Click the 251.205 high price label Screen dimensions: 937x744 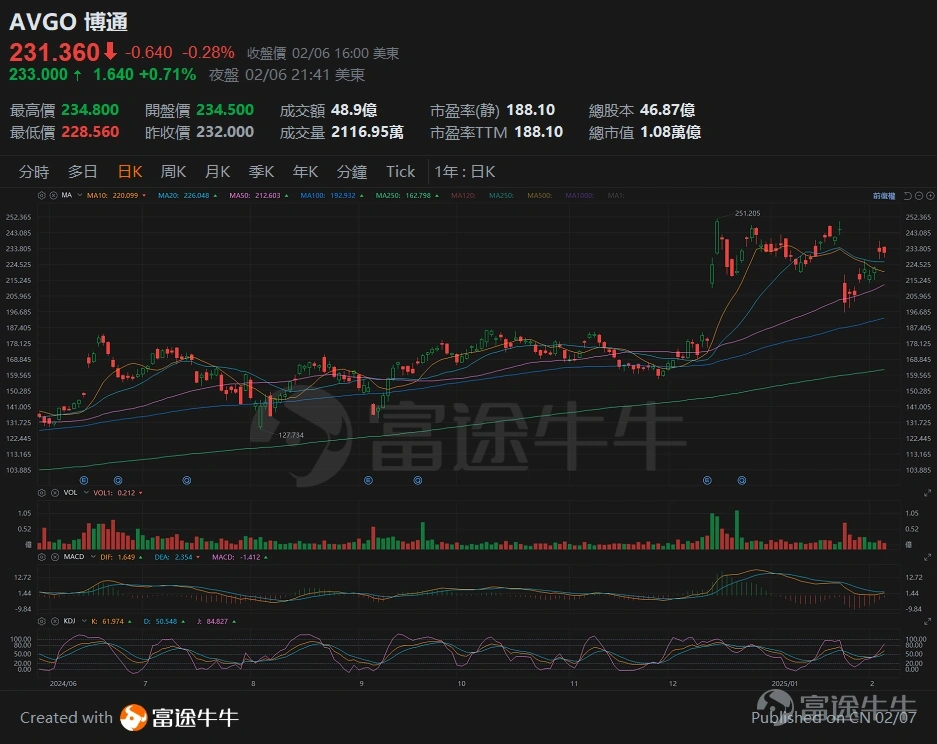pyautogui.click(x=748, y=213)
